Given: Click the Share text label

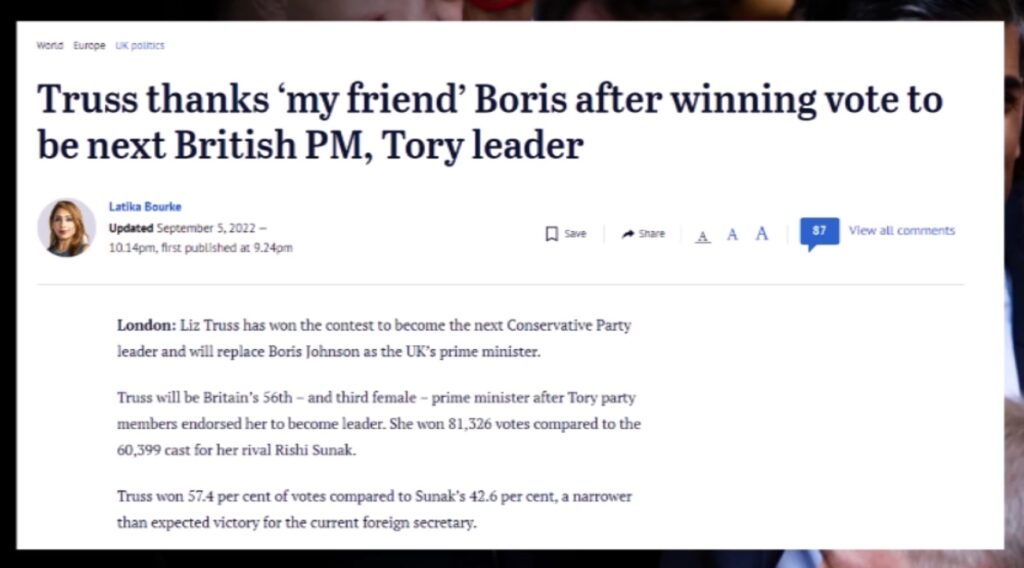Looking at the screenshot, I should (651, 233).
